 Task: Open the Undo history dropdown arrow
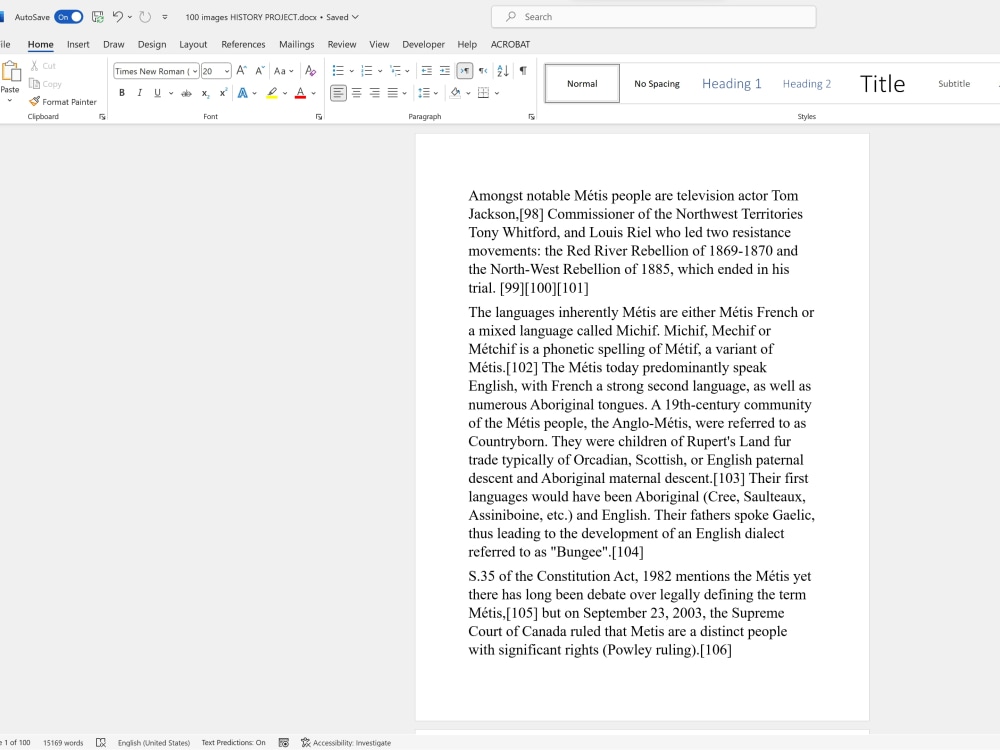tap(129, 17)
